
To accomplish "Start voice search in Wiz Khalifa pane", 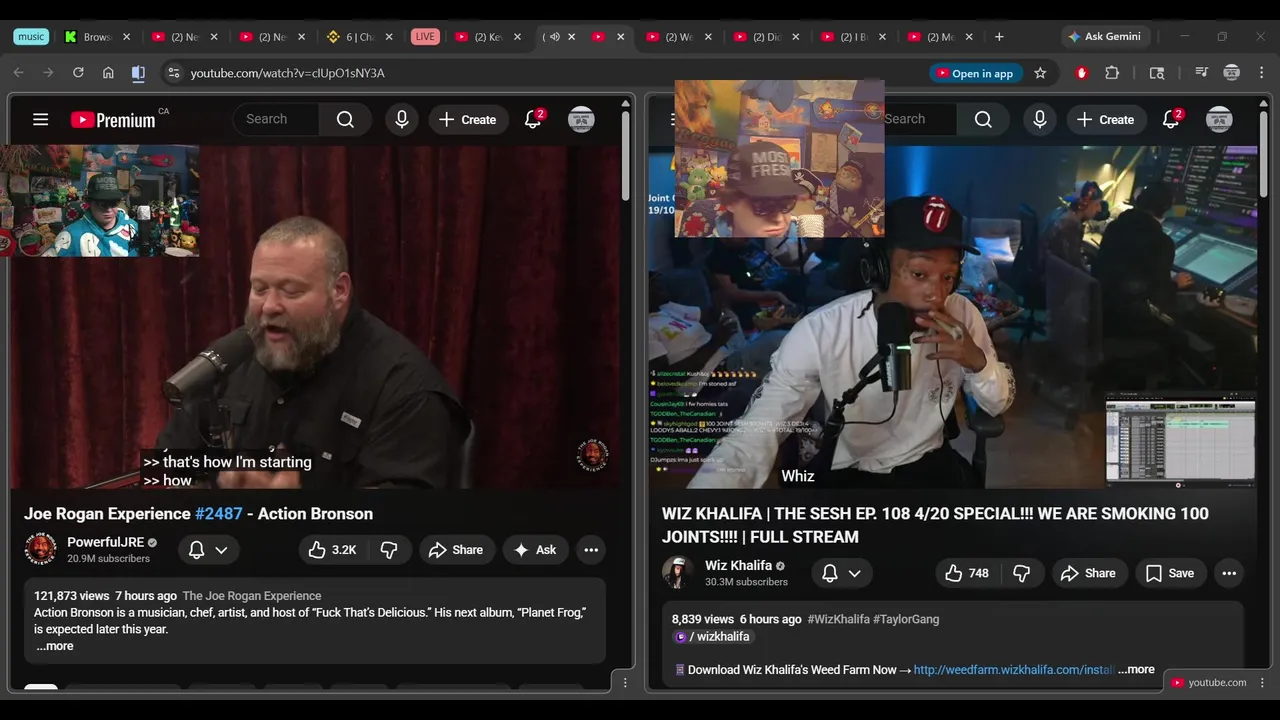I will [1040, 120].
